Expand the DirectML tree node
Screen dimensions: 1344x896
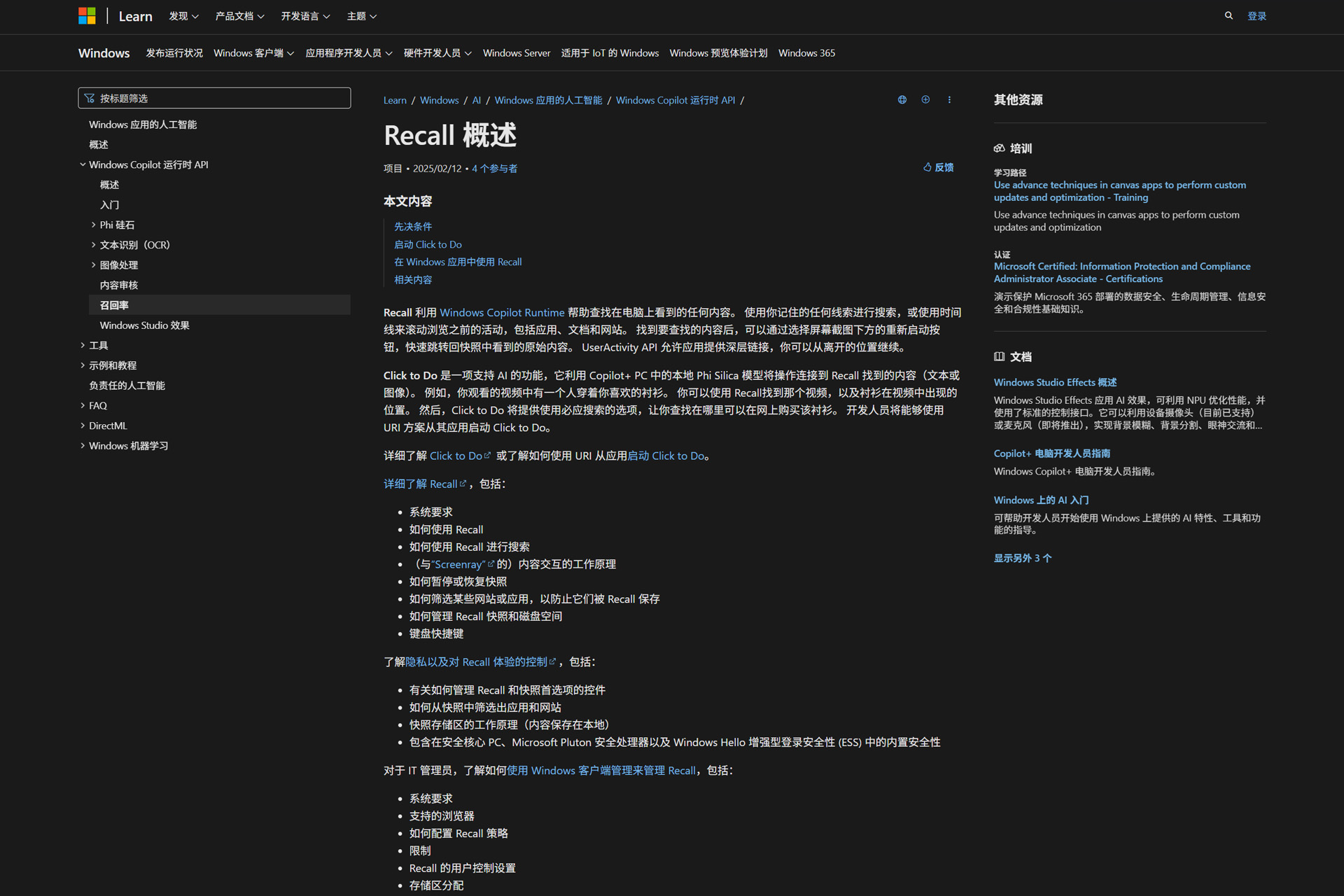point(83,426)
